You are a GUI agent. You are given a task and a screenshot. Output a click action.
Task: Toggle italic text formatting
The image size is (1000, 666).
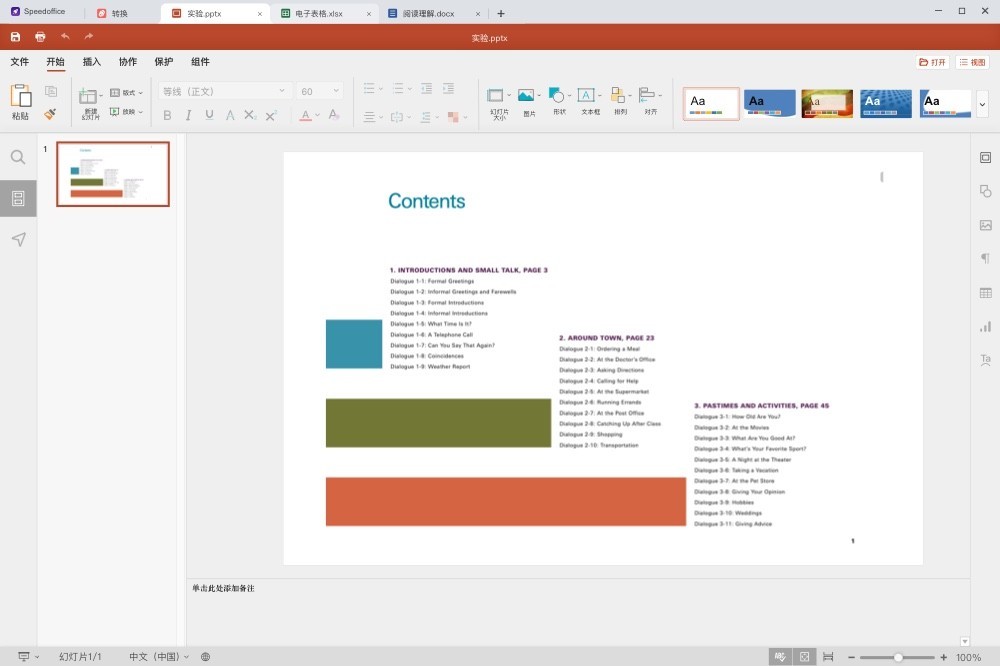click(x=188, y=115)
